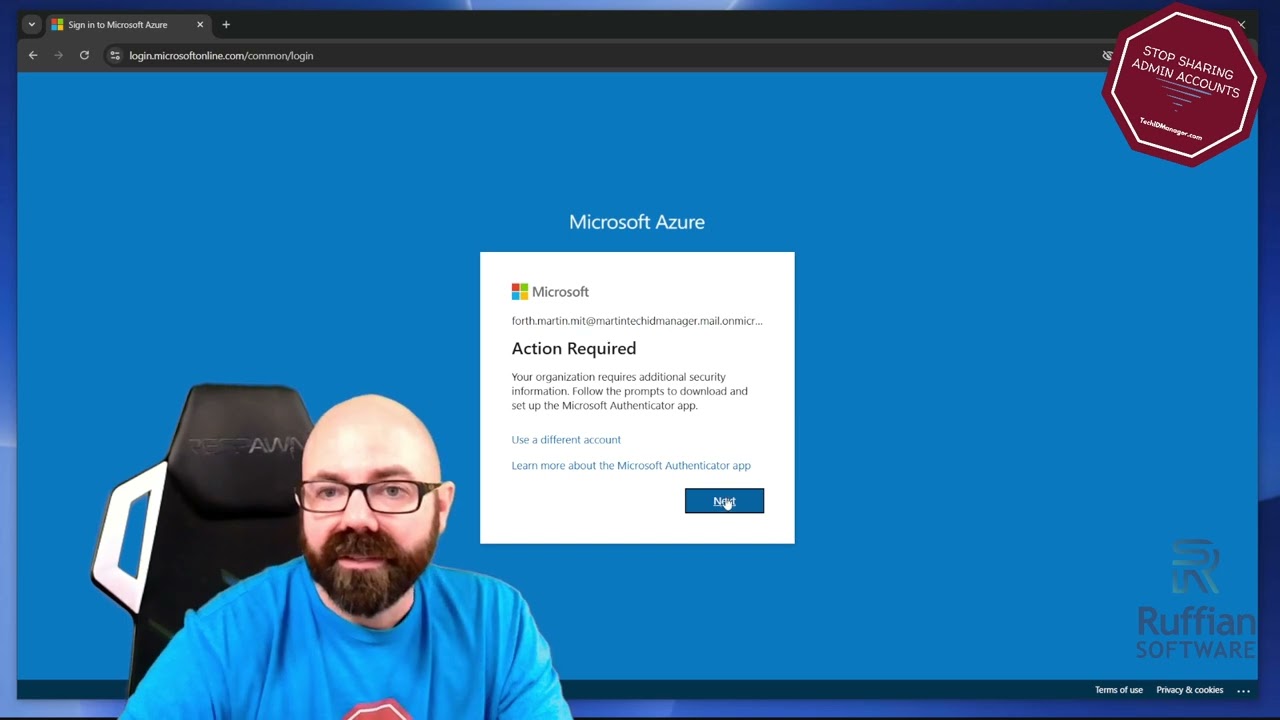The height and width of the screenshot is (720, 1280).
Task: Open Learn more about Microsoft Authenticator app
Action: [631, 466]
